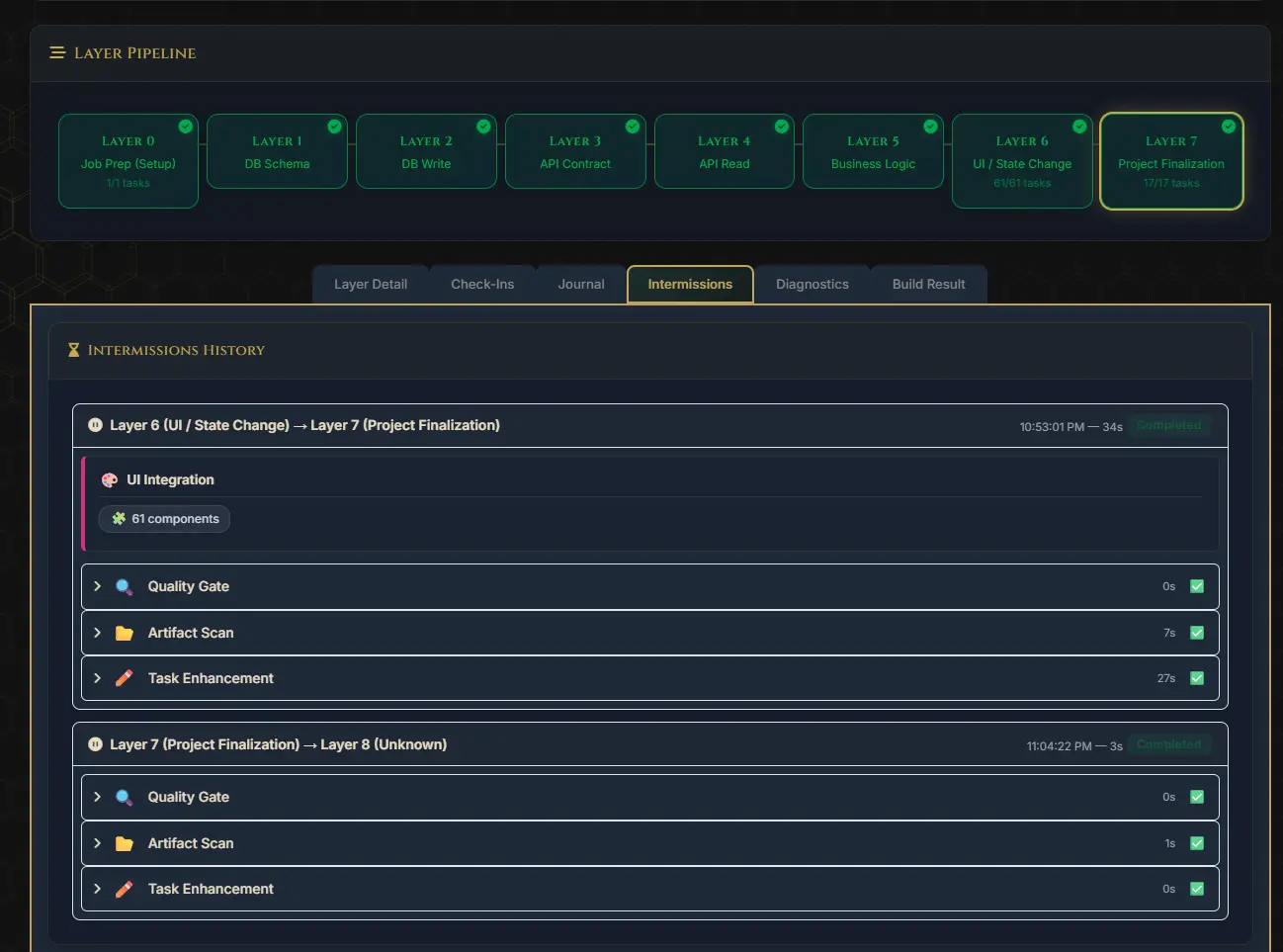The width and height of the screenshot is (1283, 952).
Task: Click folder icon in first Artifact Scan row
Action: click(x=124, y=634)
